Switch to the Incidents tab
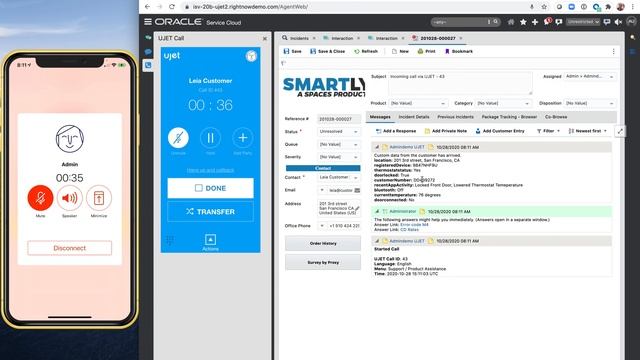 (299, 38)
